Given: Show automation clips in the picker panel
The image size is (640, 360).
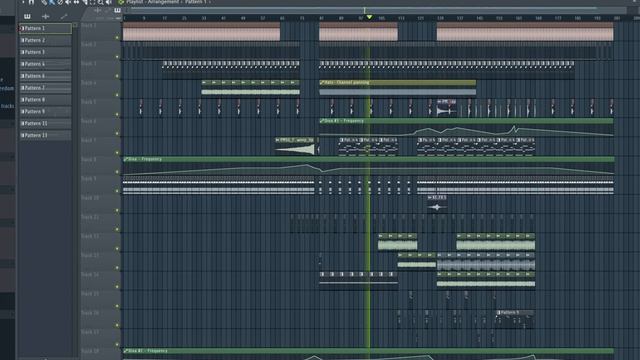Looking at the screenshot, I should (63, 17).
